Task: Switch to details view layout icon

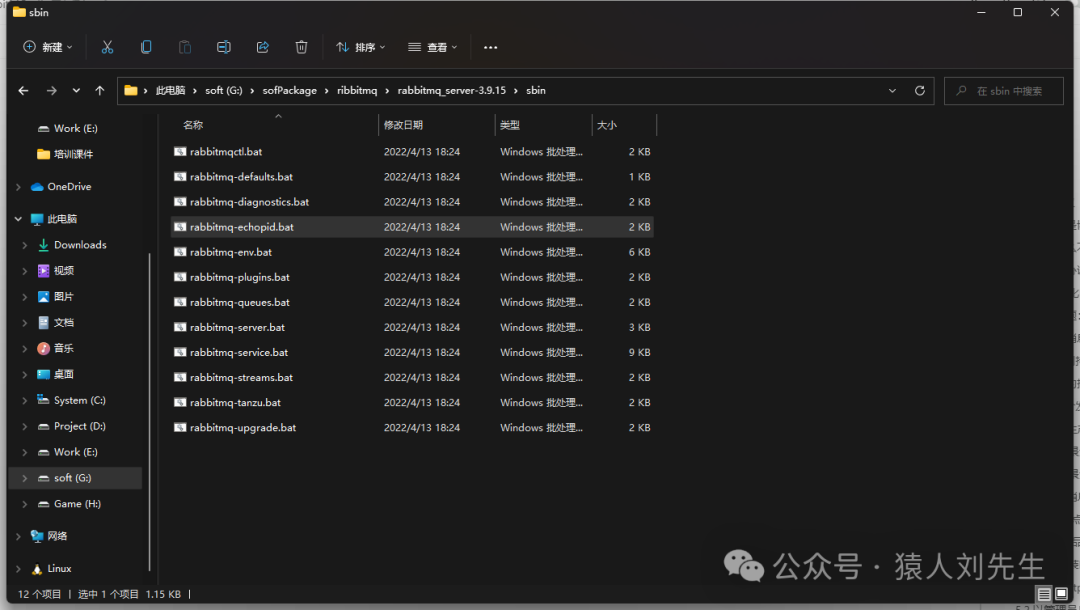Action: pyautogui.click(x=1044, y=593)
